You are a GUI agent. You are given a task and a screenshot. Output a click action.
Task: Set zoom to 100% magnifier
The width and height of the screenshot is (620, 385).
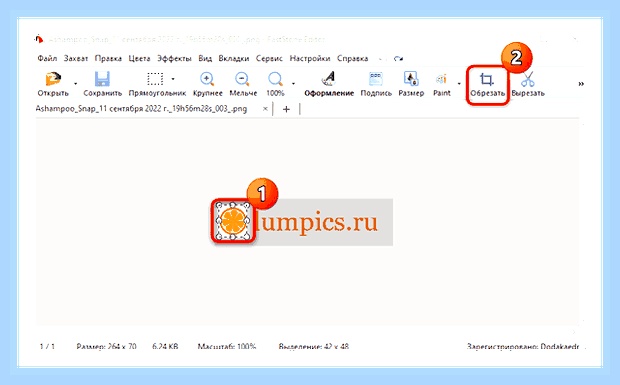pyautogui.click(x=275, y=84)
